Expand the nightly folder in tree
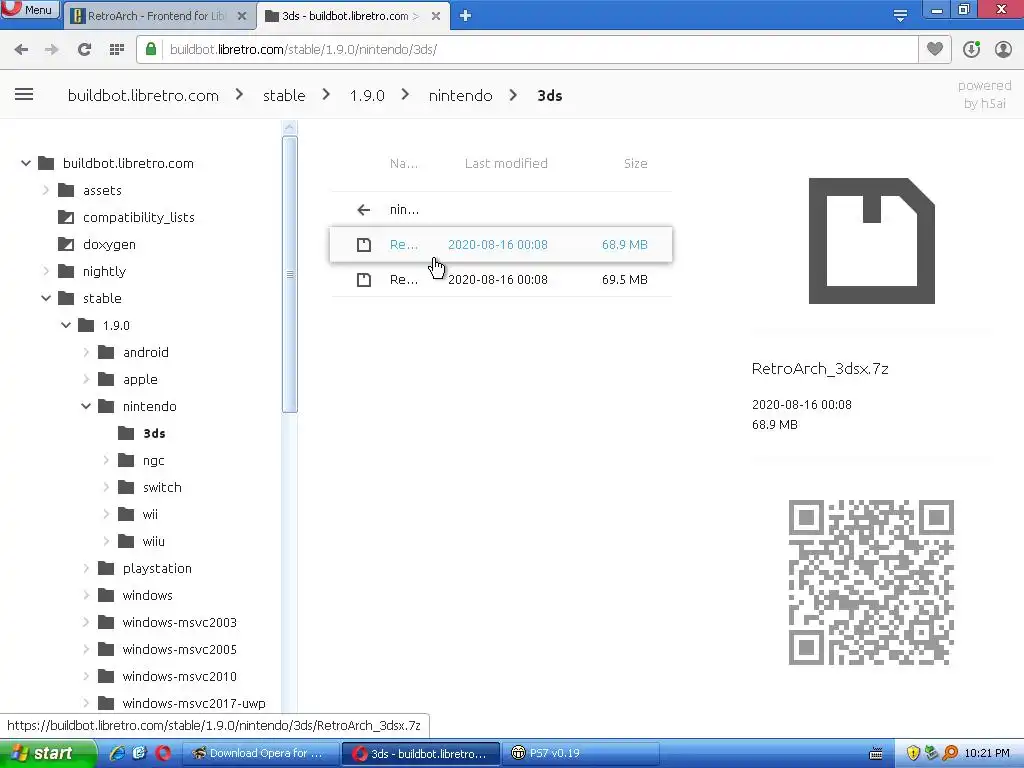 pos(46,271)
